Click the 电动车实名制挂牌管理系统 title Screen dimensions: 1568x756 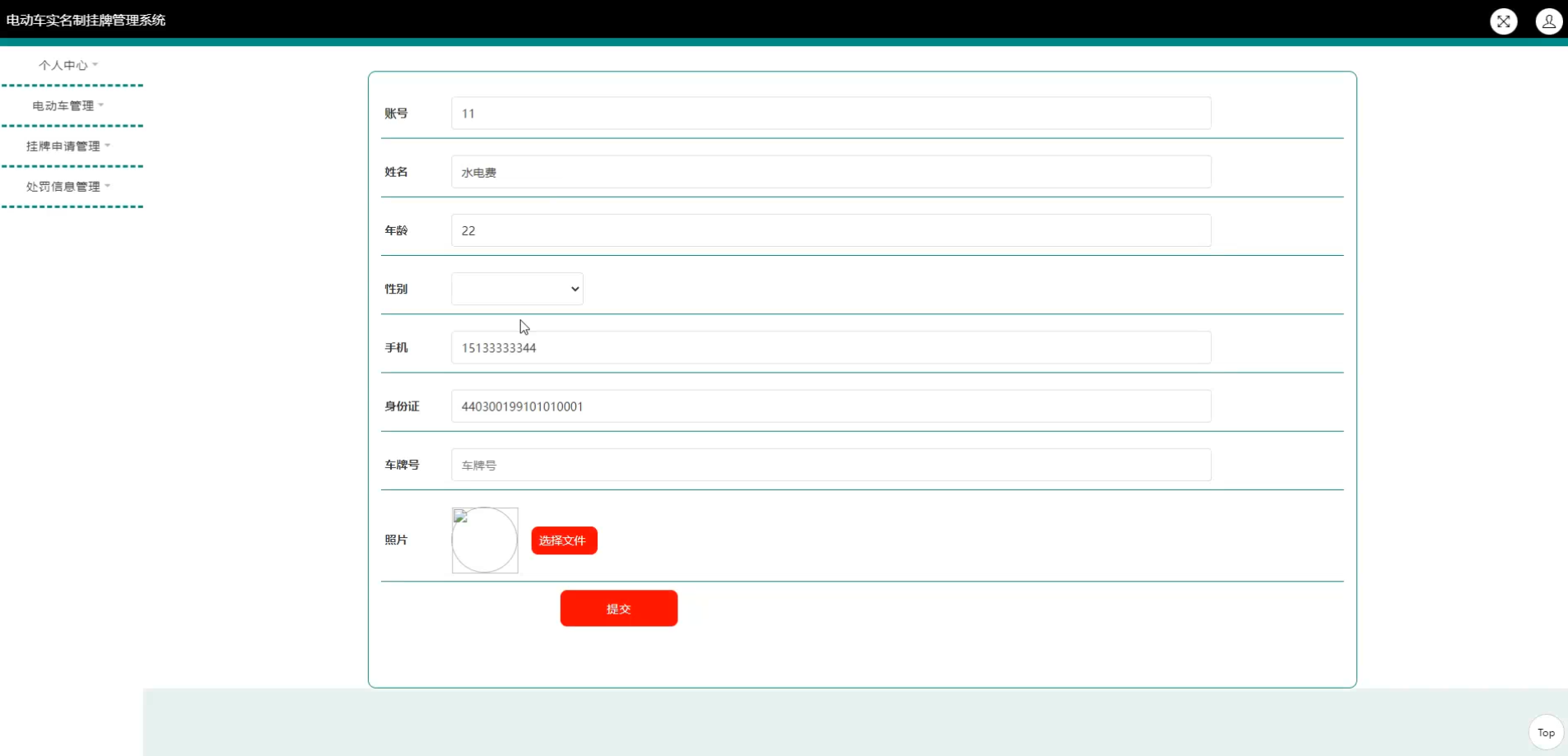tap(86, 20)
